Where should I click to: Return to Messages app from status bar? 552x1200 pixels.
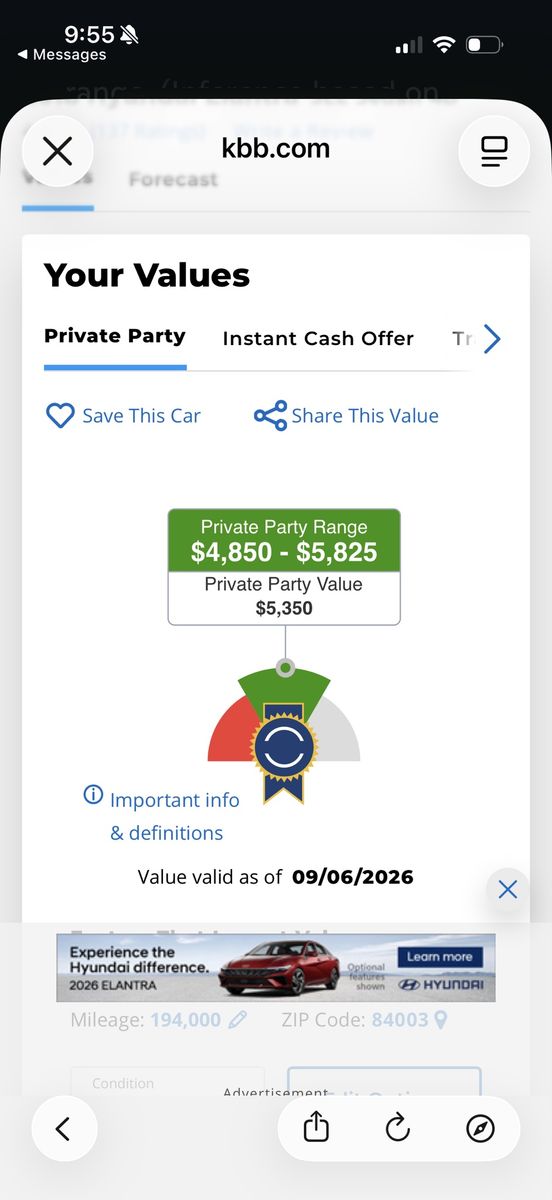(62, 55)
